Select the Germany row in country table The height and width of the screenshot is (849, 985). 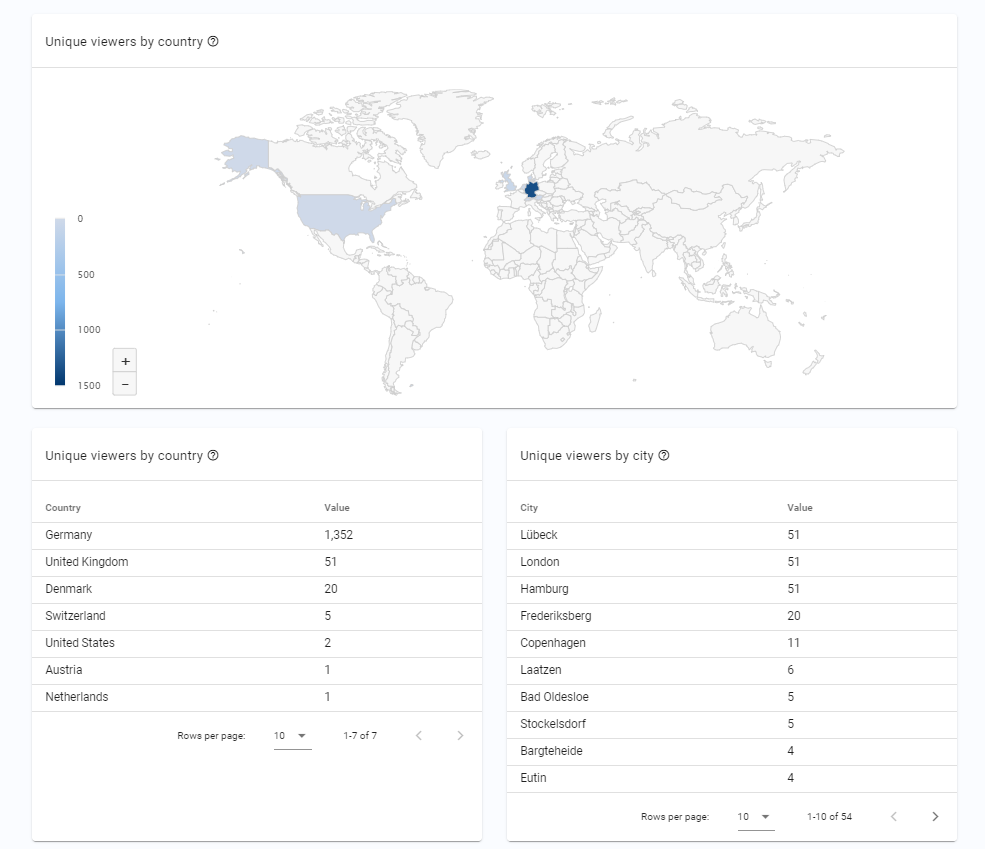pos(150,534)
